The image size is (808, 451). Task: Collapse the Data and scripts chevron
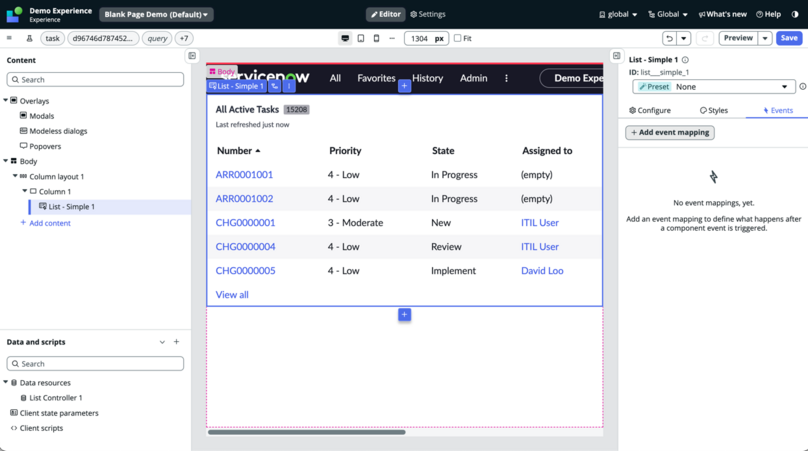point(162,342)
